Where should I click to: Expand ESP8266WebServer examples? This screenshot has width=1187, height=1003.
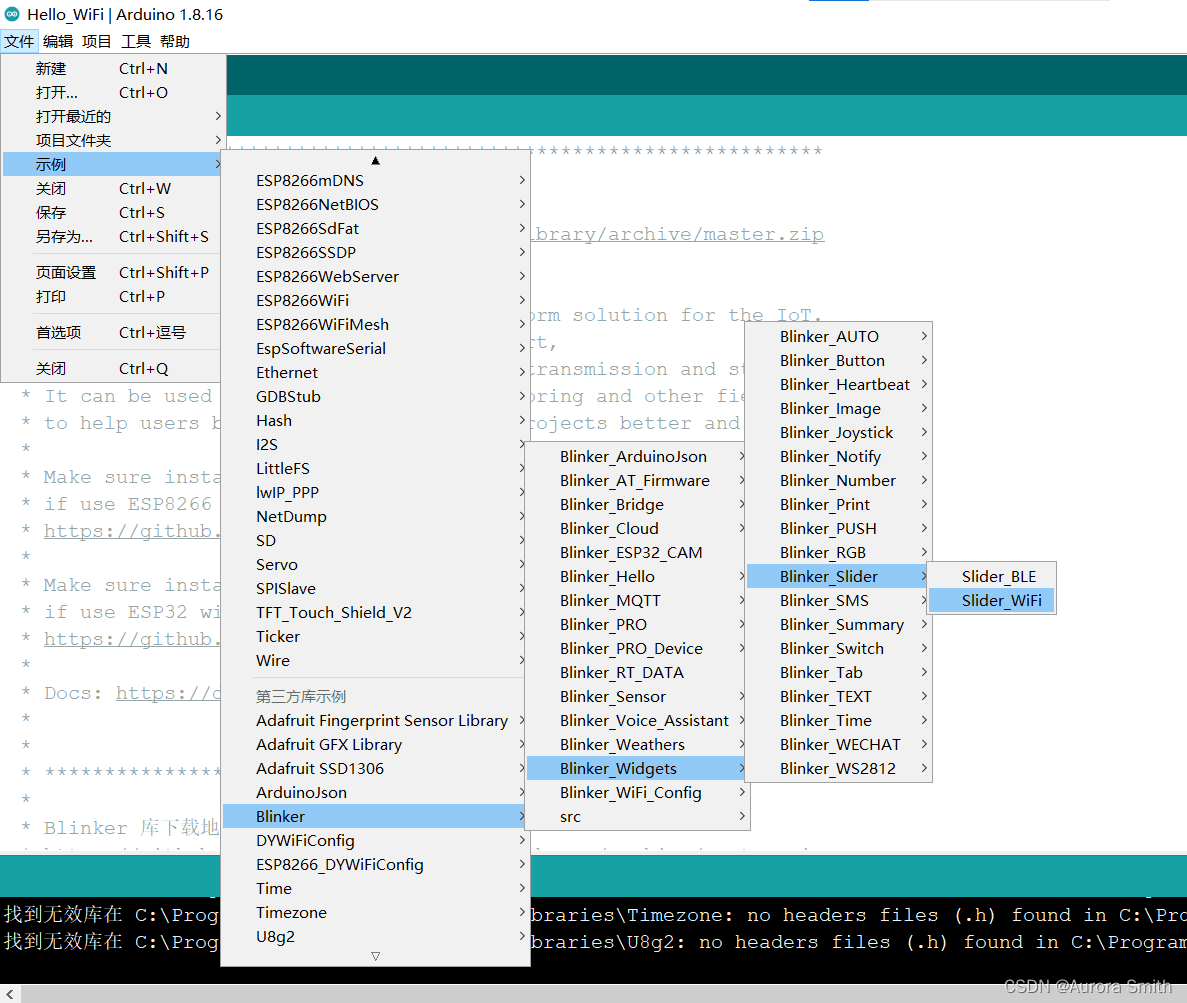[375, 276]
